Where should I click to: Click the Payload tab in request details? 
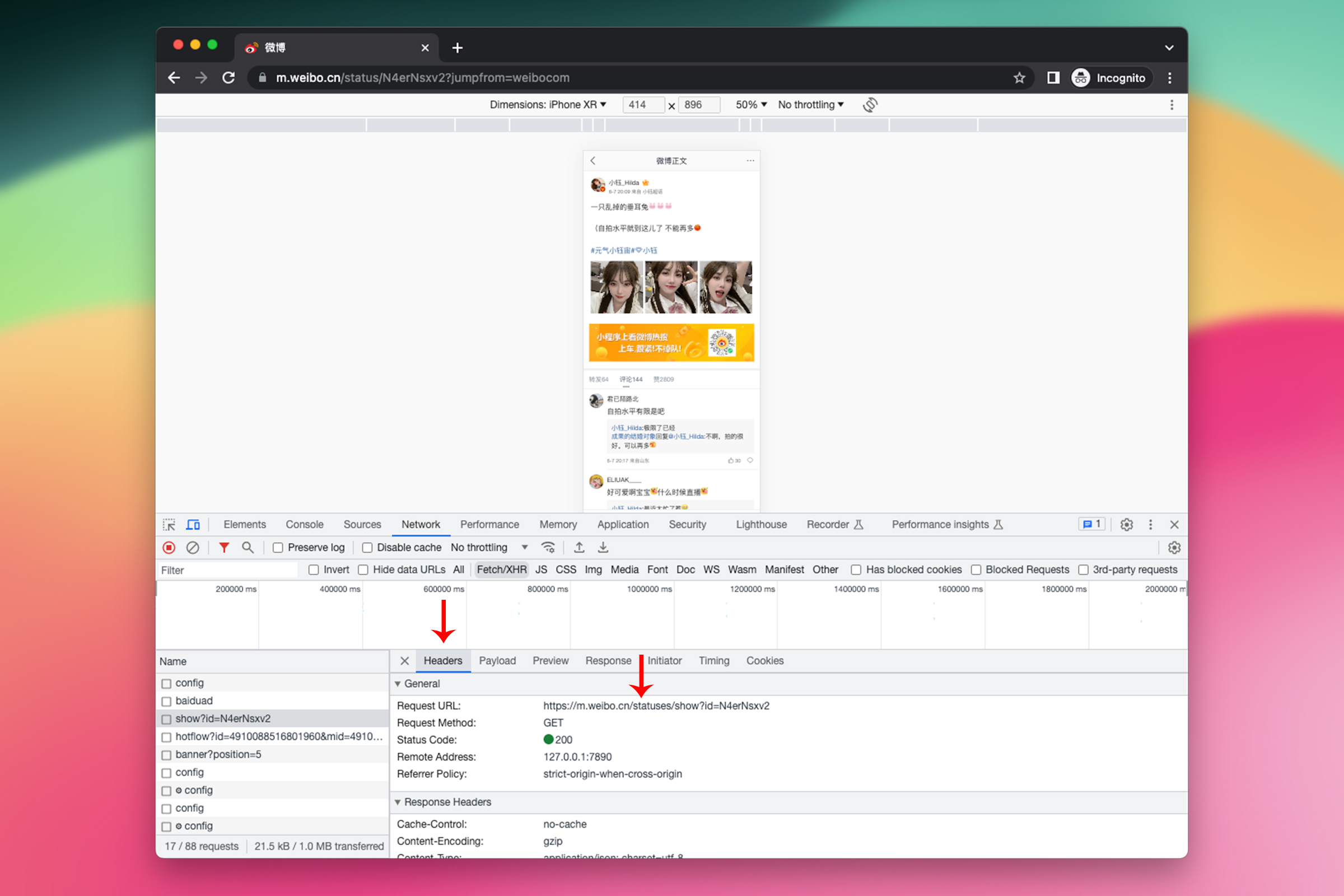[498, 661]
